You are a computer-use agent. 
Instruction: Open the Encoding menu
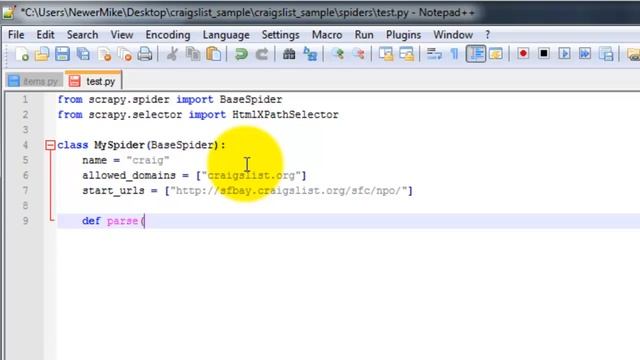[x=168, y=35]
